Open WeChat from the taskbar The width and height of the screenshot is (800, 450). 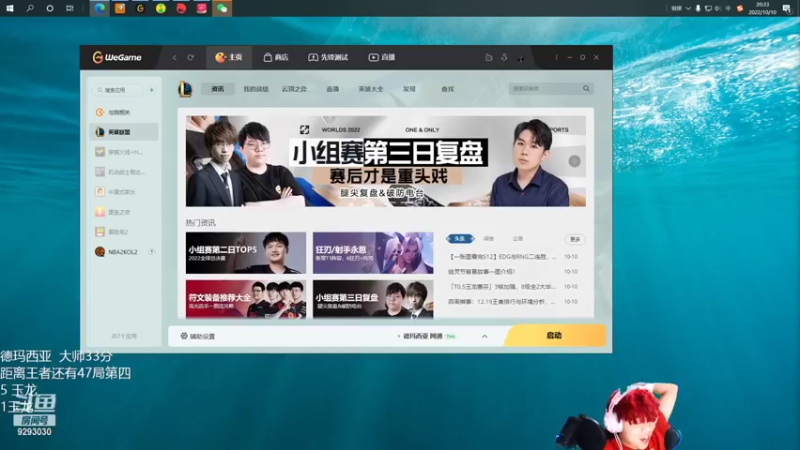[222, 8]
